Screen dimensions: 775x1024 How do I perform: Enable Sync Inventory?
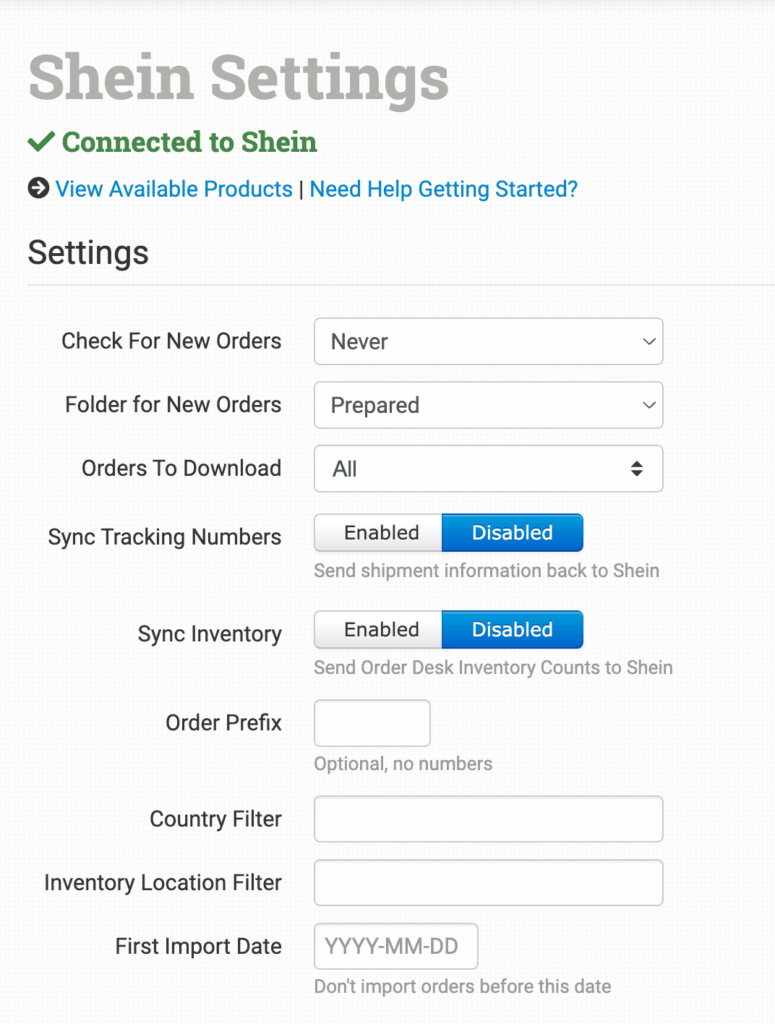point(380,630)
